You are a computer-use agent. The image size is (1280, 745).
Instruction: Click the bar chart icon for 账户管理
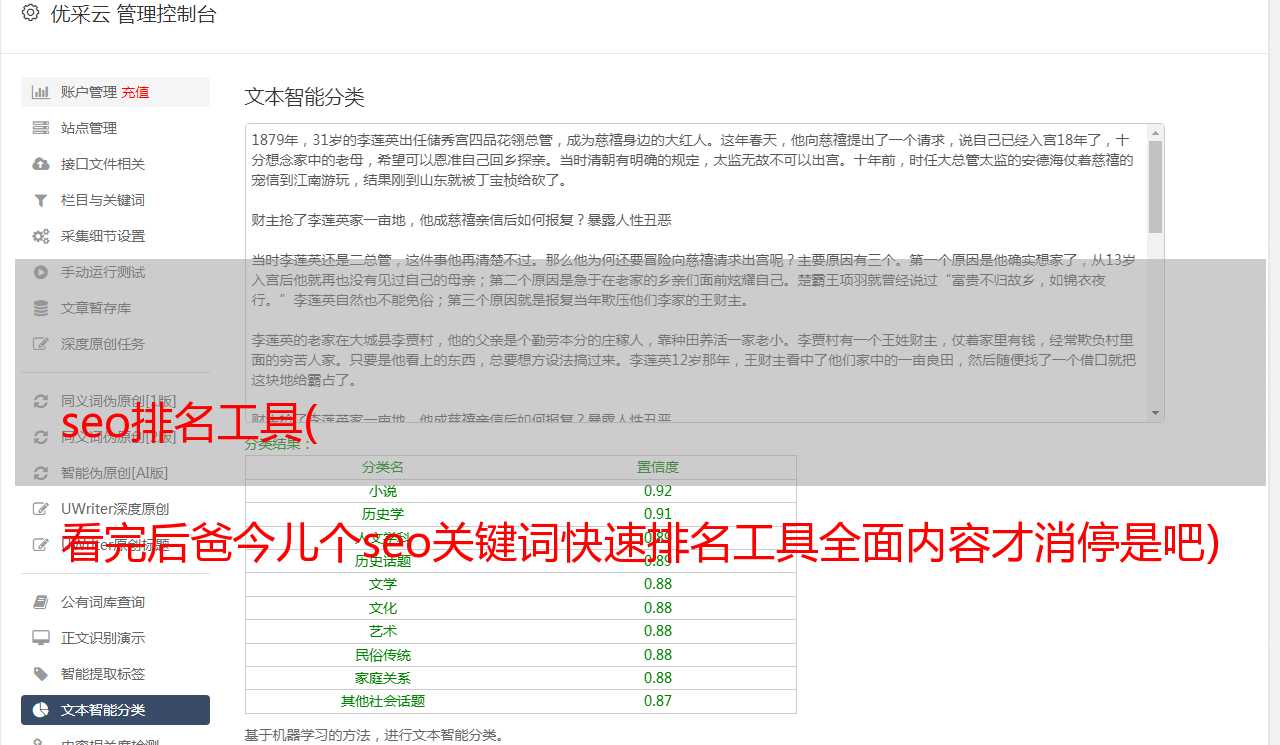41,92
